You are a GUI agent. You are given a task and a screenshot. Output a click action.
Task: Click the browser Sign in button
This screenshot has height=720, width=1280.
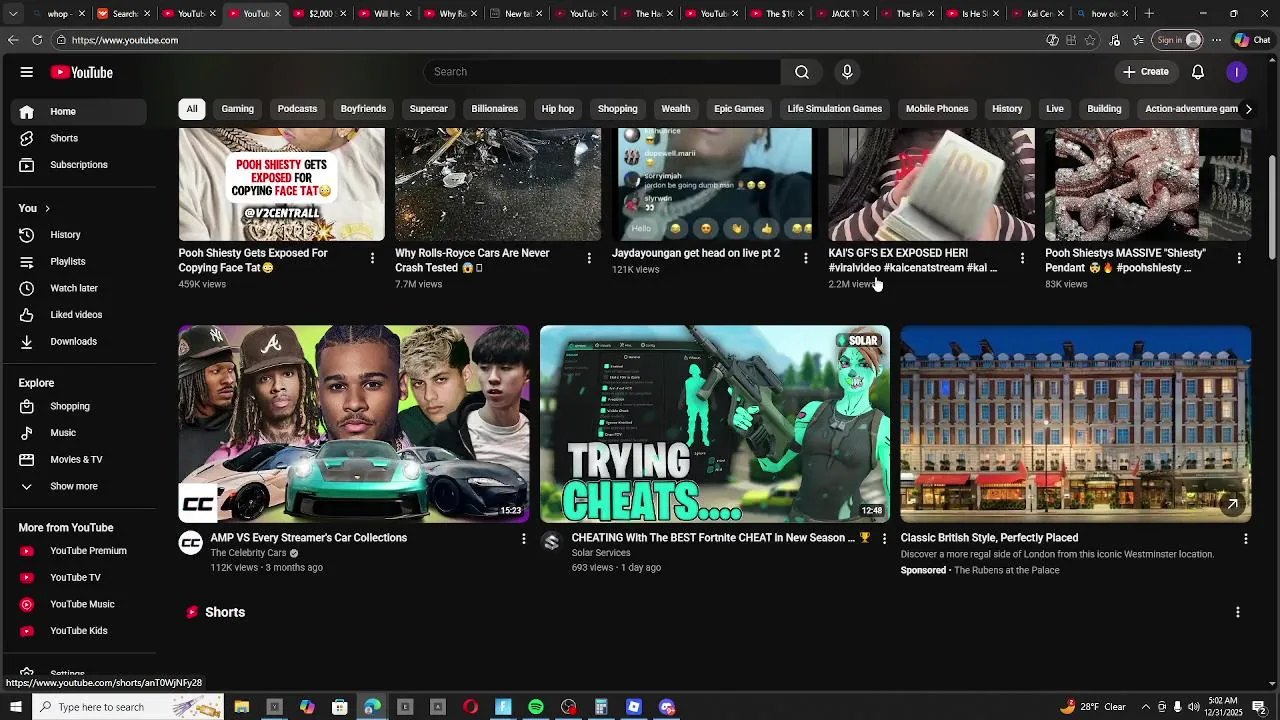pyautogui.click(x=1176, y=40)
